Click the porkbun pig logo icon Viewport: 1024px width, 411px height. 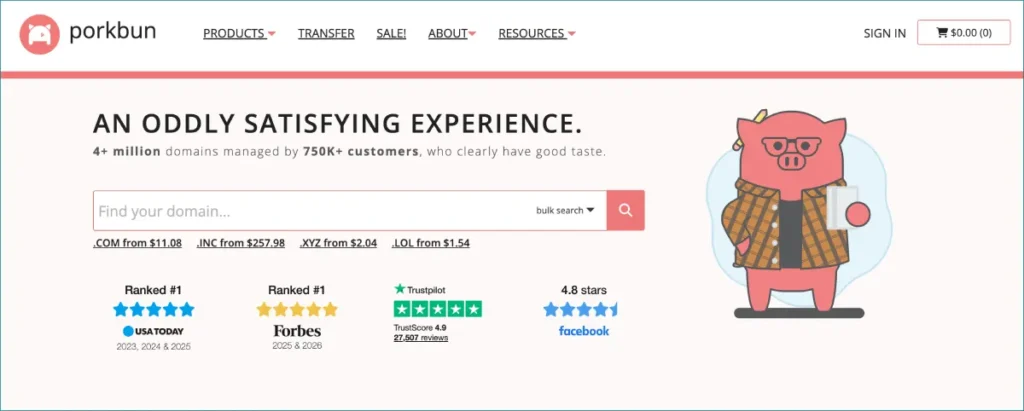pos(40,34)
